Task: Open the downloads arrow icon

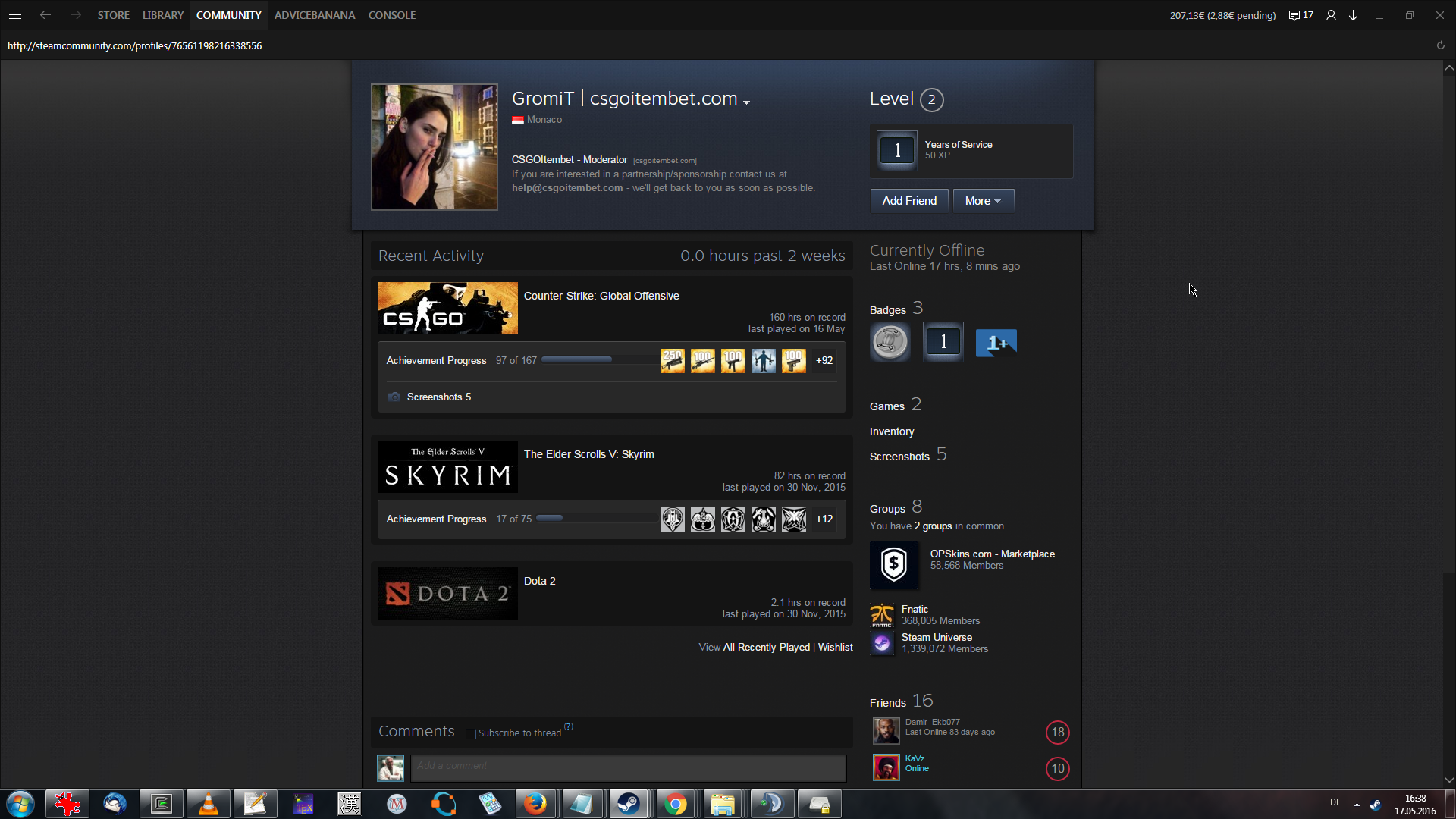Action: pos(1353,15)
